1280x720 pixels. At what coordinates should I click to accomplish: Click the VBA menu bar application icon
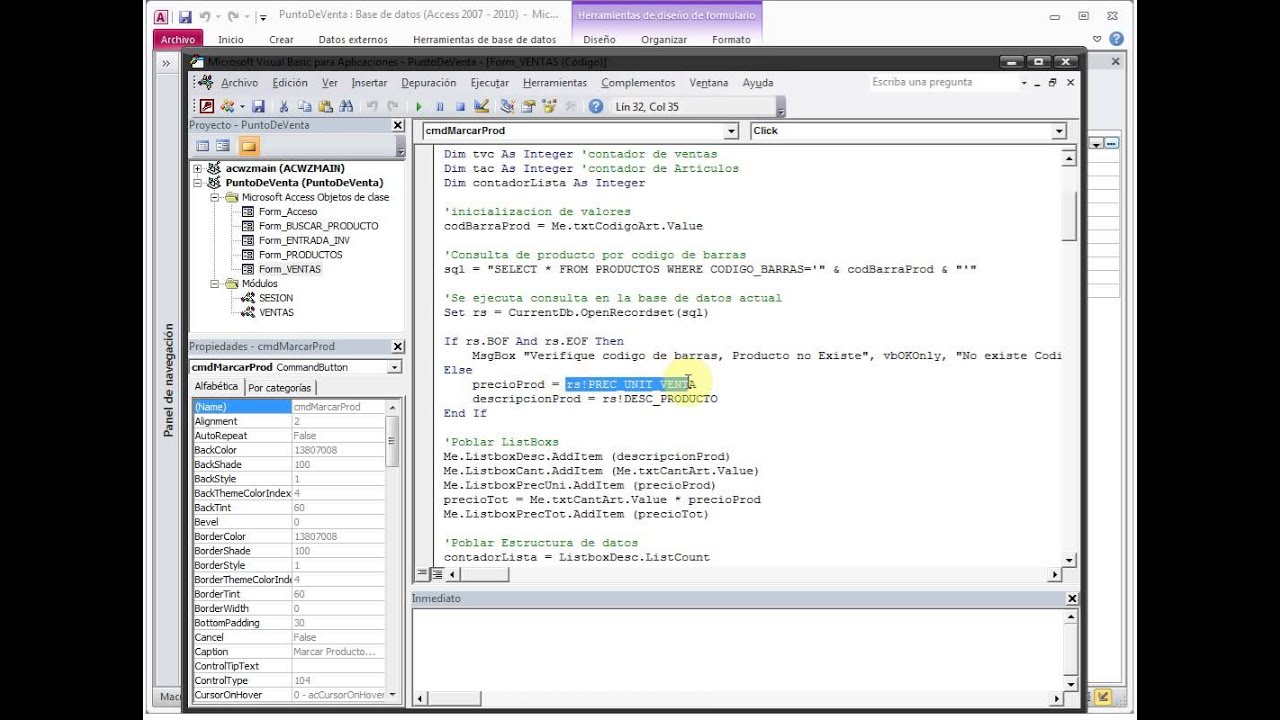tap(205, 82)
